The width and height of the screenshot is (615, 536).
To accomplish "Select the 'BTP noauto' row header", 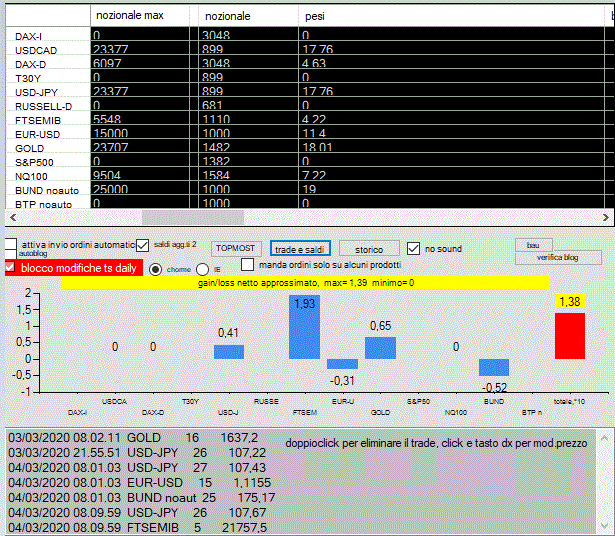I will 48,204.
